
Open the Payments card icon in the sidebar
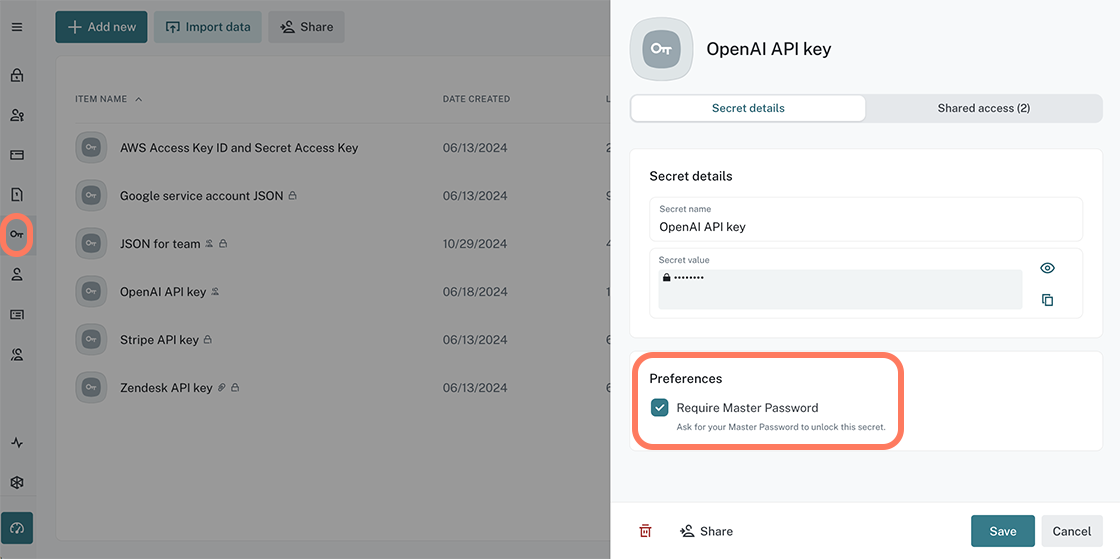click(x=17, y=155)
